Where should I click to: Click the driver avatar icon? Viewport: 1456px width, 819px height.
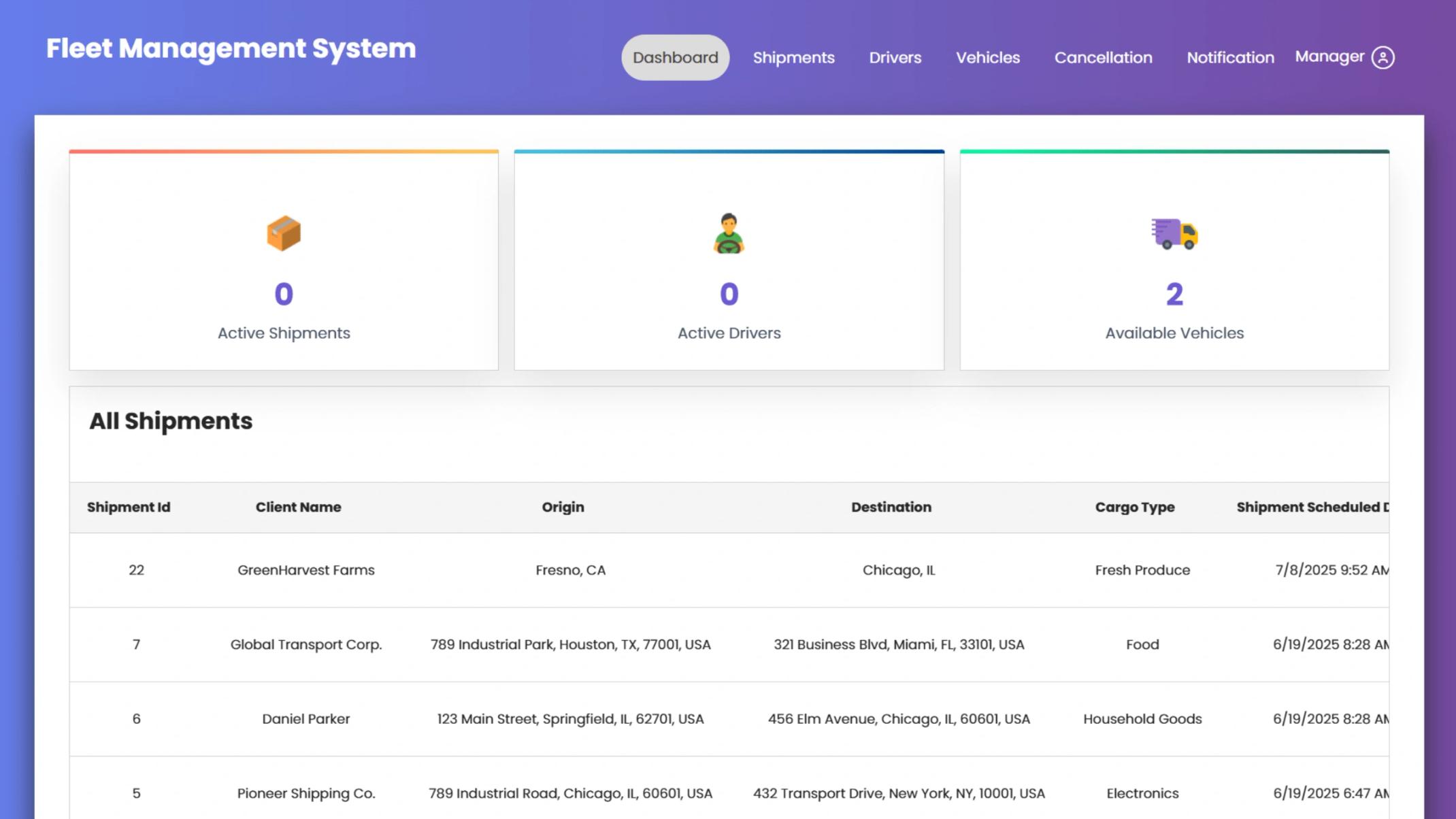pyautogui.click(x=729, y=233)
